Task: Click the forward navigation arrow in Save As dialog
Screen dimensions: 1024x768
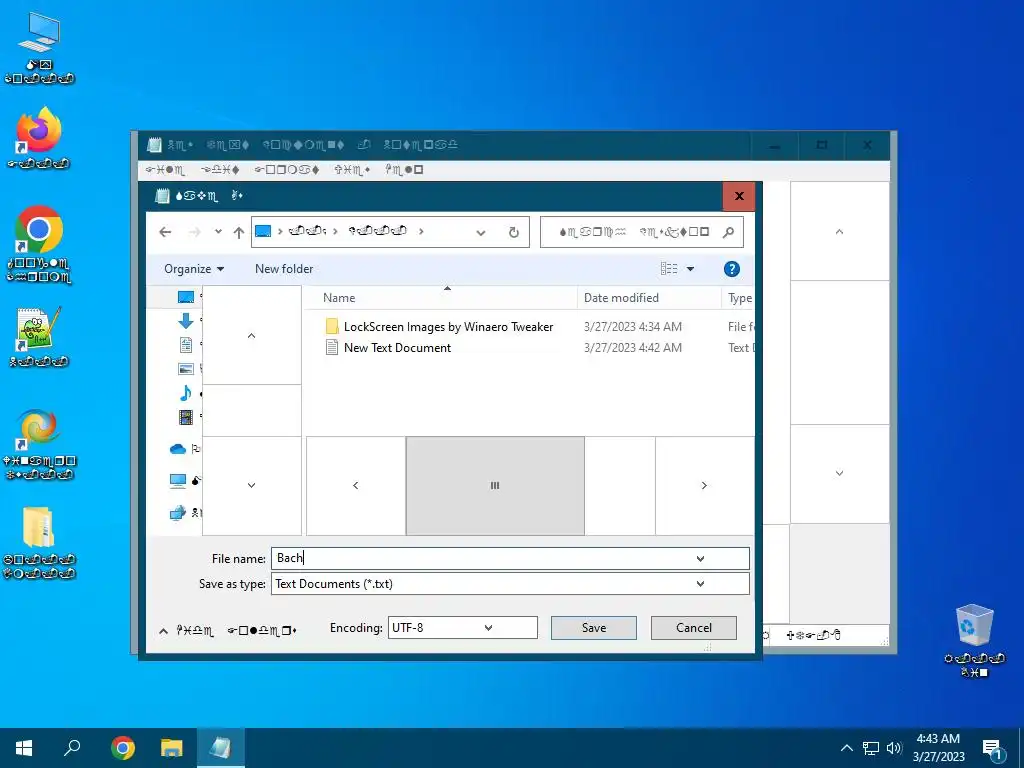Action: coord(194,232)
